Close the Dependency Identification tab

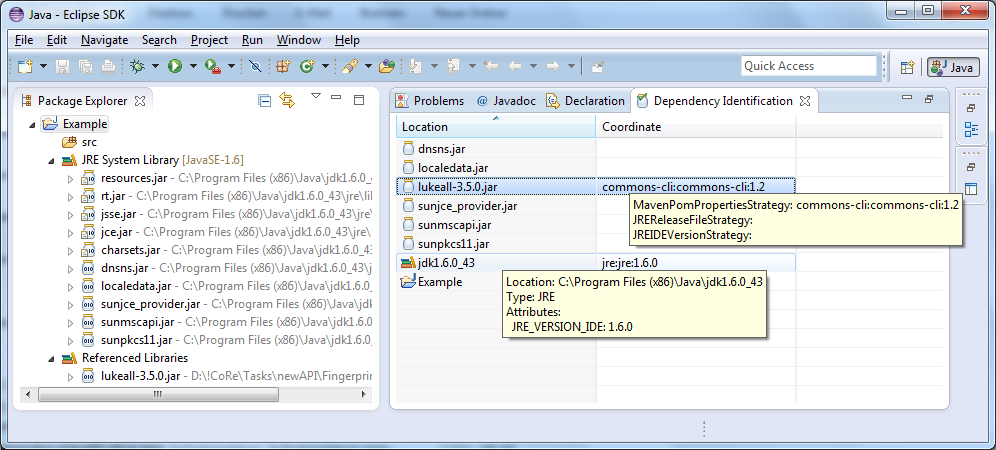click(805, 100)
